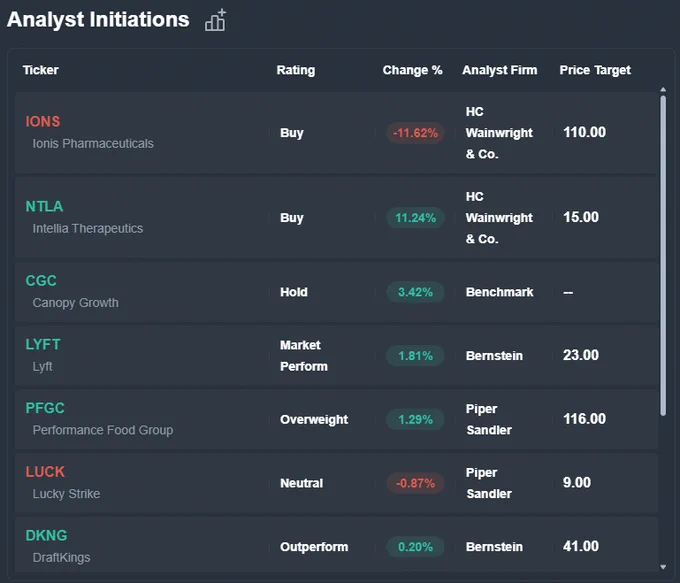Click the -0.87% change badge
This screenshot has height=583, width=680.
[415, 483]
